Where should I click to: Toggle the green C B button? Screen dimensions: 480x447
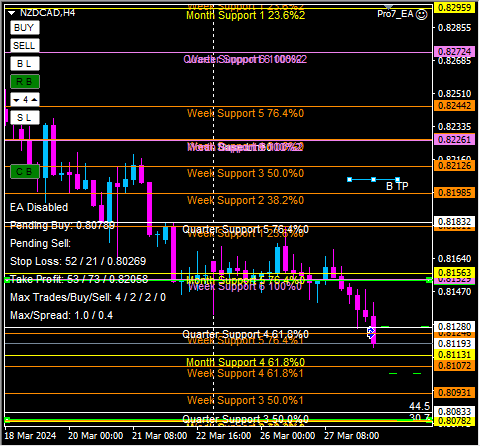coord(25,172)
